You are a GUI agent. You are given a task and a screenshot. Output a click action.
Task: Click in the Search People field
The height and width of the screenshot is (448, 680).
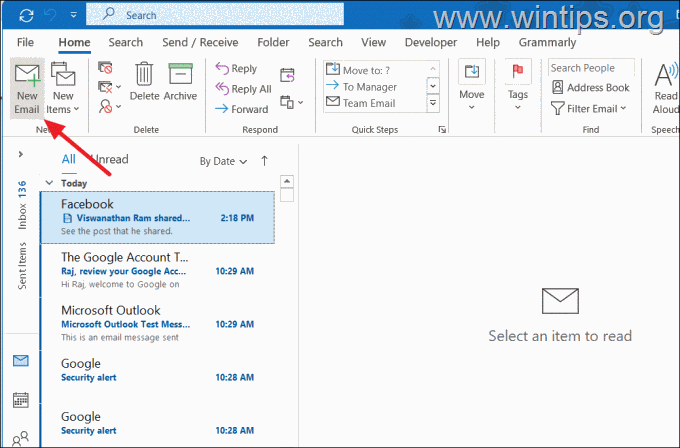(x=591, y=68)
